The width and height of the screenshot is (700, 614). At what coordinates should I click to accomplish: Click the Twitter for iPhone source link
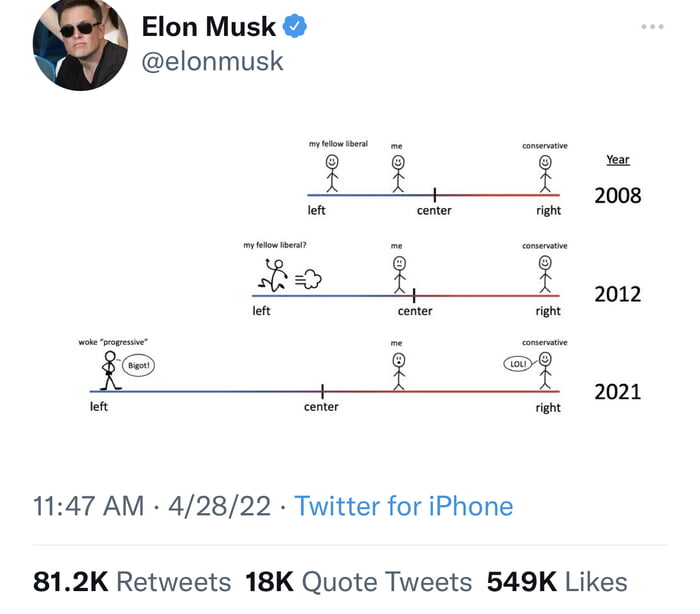click(404, 506)
